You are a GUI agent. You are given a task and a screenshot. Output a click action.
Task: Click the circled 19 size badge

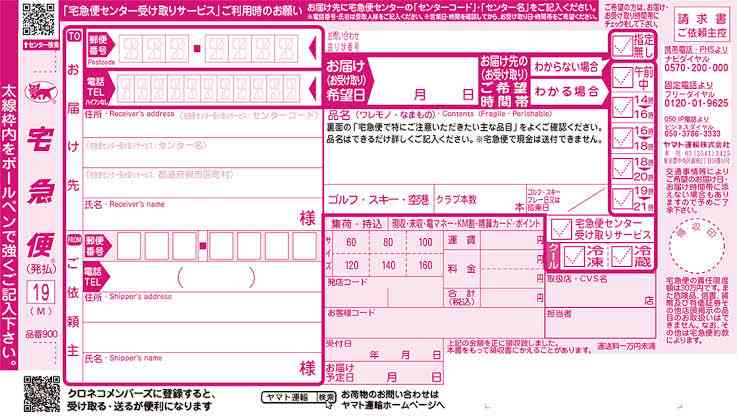tap(36, 293)
